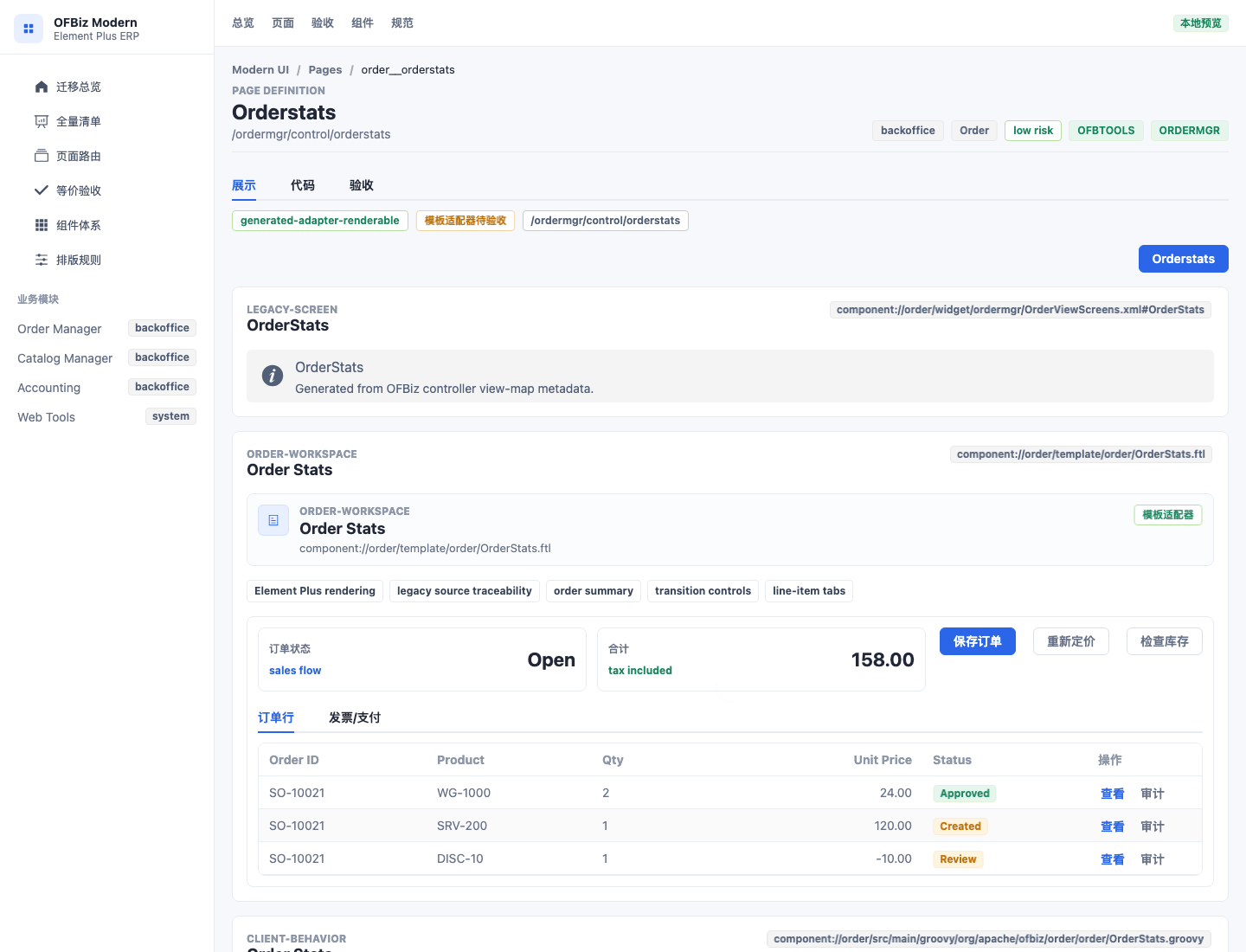Click the 保存订单 button
This screenshot has width=1246, height=952.
tap(978, 641)
